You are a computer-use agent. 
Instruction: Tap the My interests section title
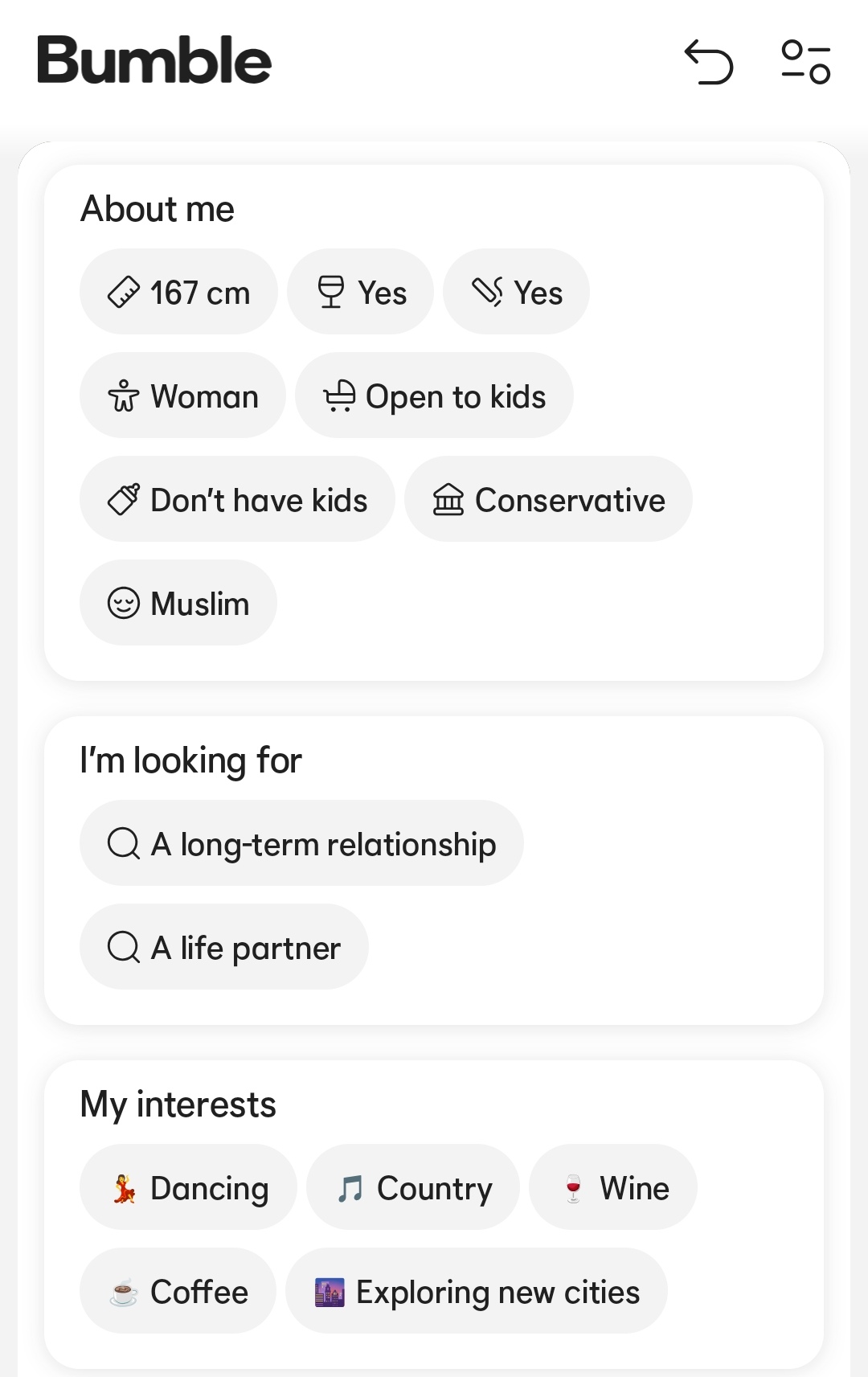coord(178,1104)
